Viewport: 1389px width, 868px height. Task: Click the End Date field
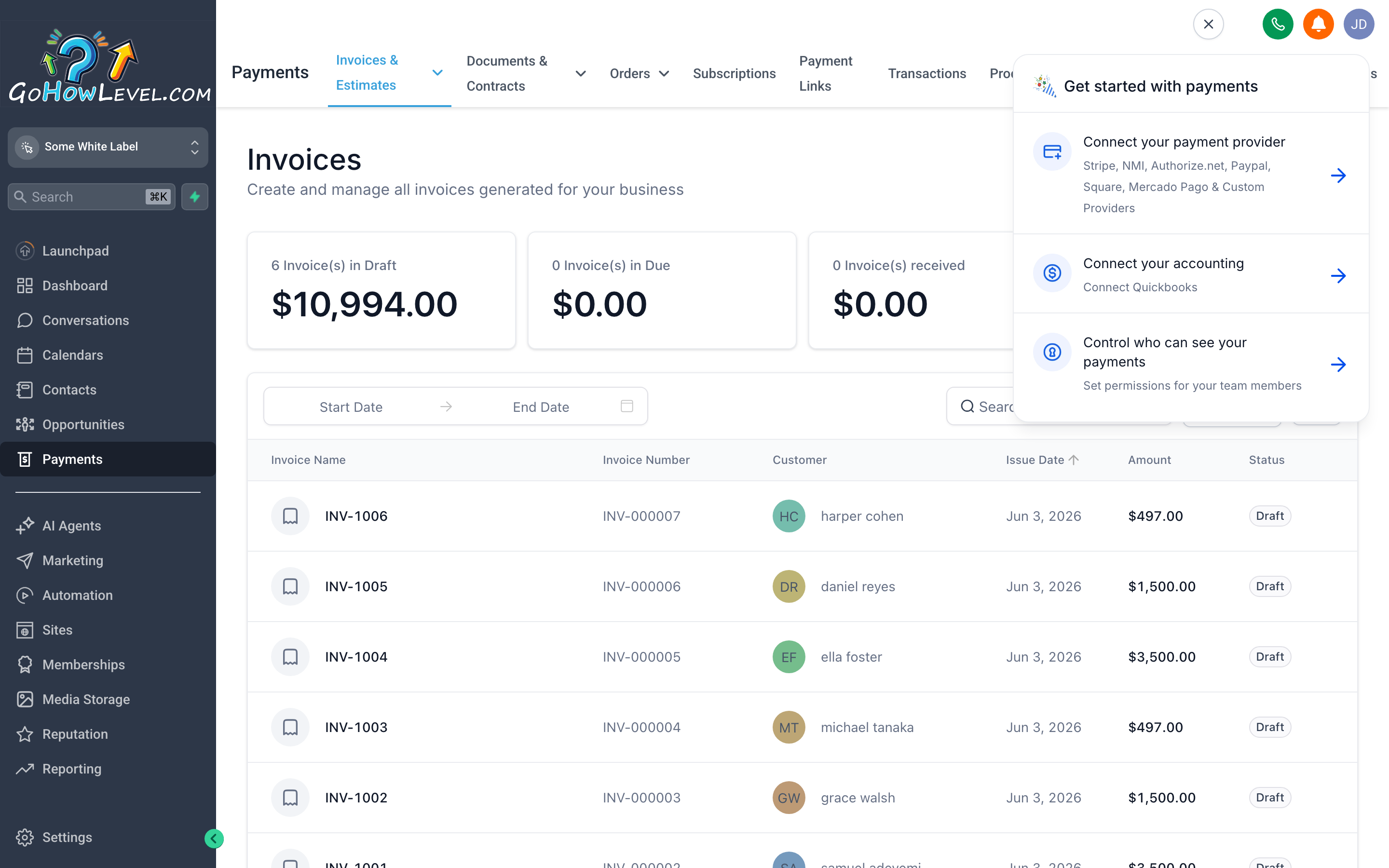[x=541, y=407]
